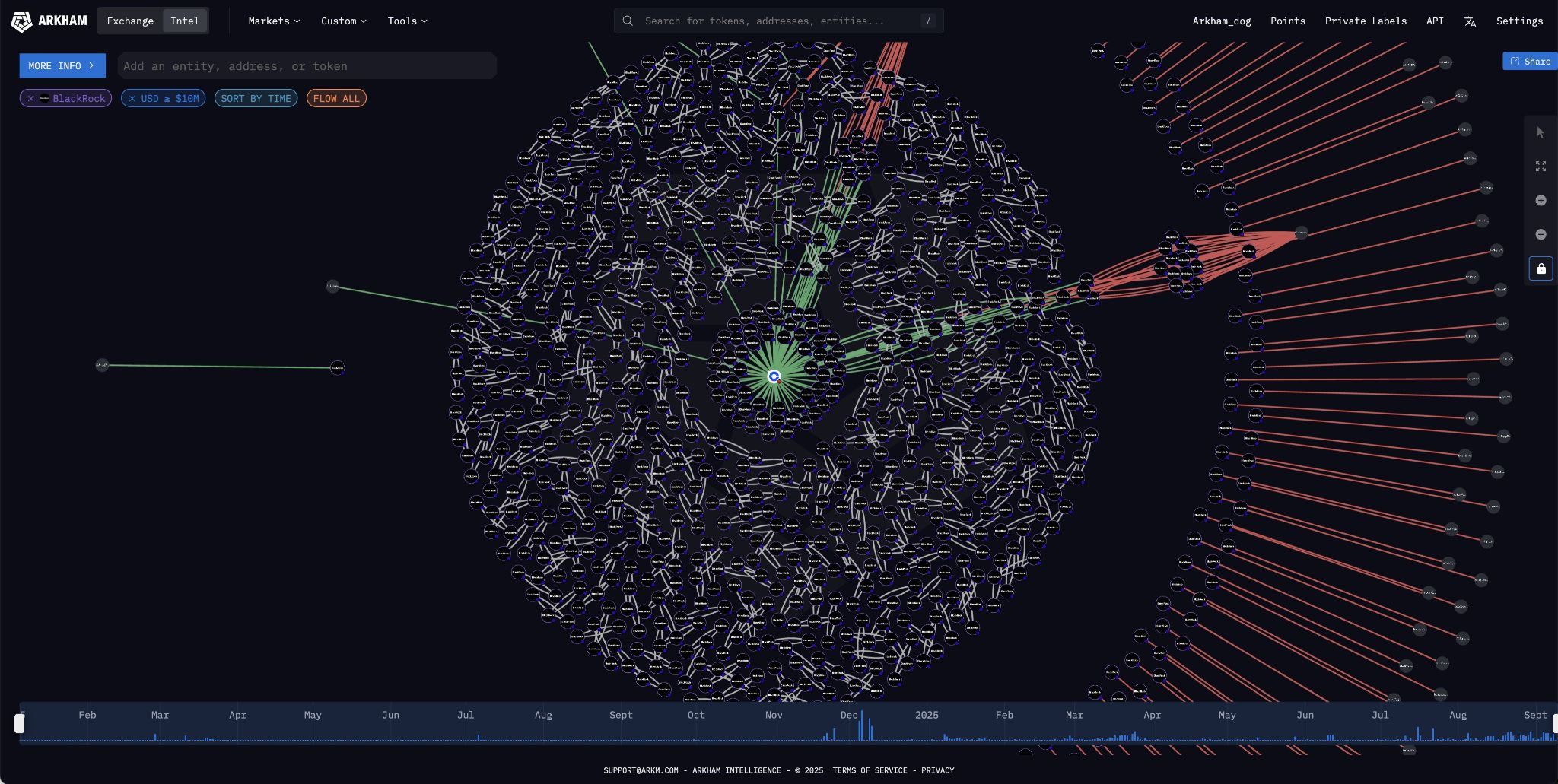The height and width of the screenshot is (784, 1558).
Task: Open the Arkham_dog profile
Action: (1221, 21)
